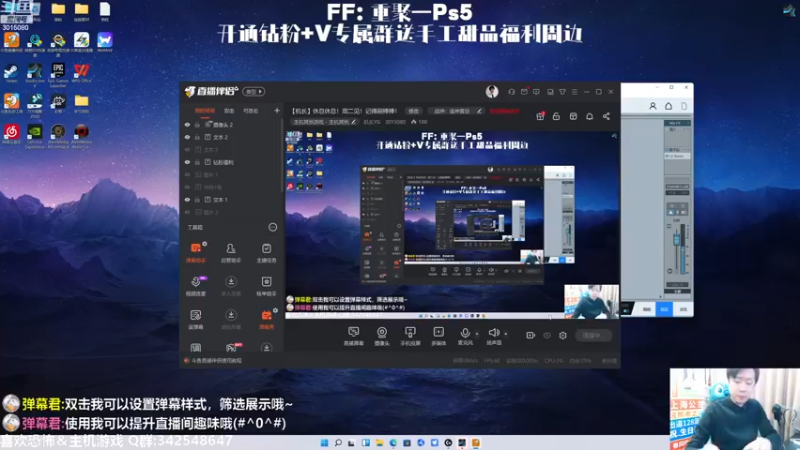
Task: Switch to the third scene tab
Action: pos(251,111)
